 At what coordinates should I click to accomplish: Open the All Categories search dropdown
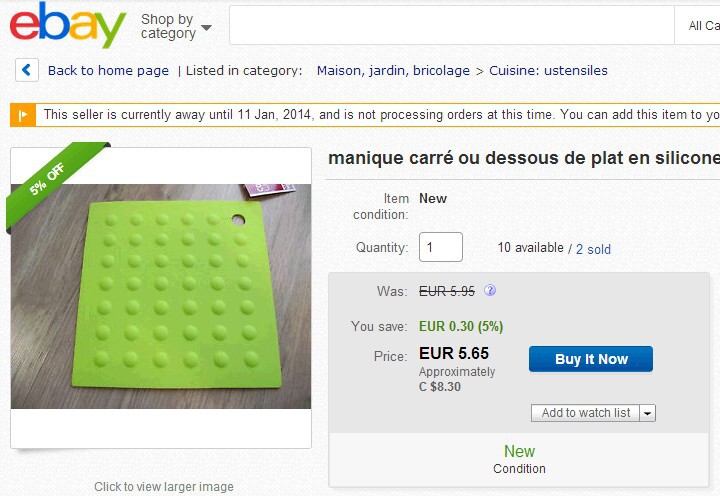click(x=703, y=26)
